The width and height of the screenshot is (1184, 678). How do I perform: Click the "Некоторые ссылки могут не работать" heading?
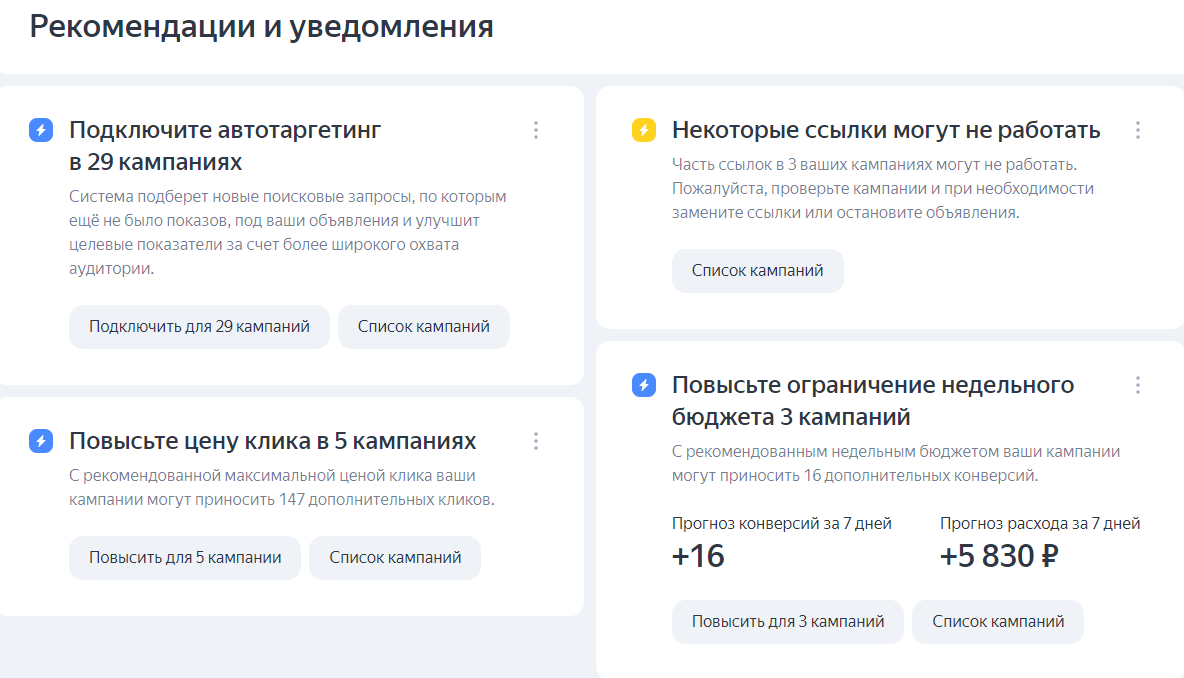coord(885,130)
